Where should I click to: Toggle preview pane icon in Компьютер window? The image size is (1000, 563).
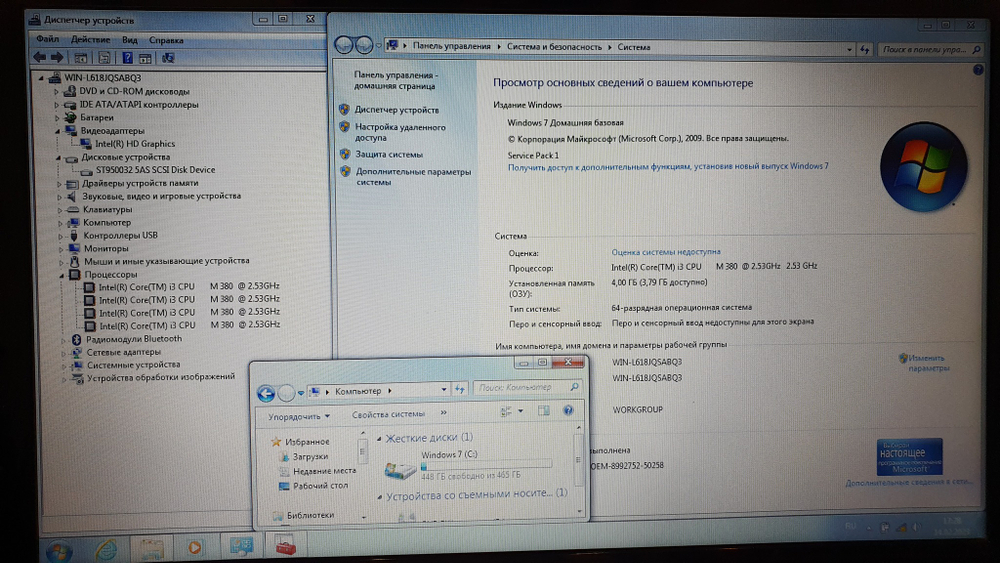point(544,411)
